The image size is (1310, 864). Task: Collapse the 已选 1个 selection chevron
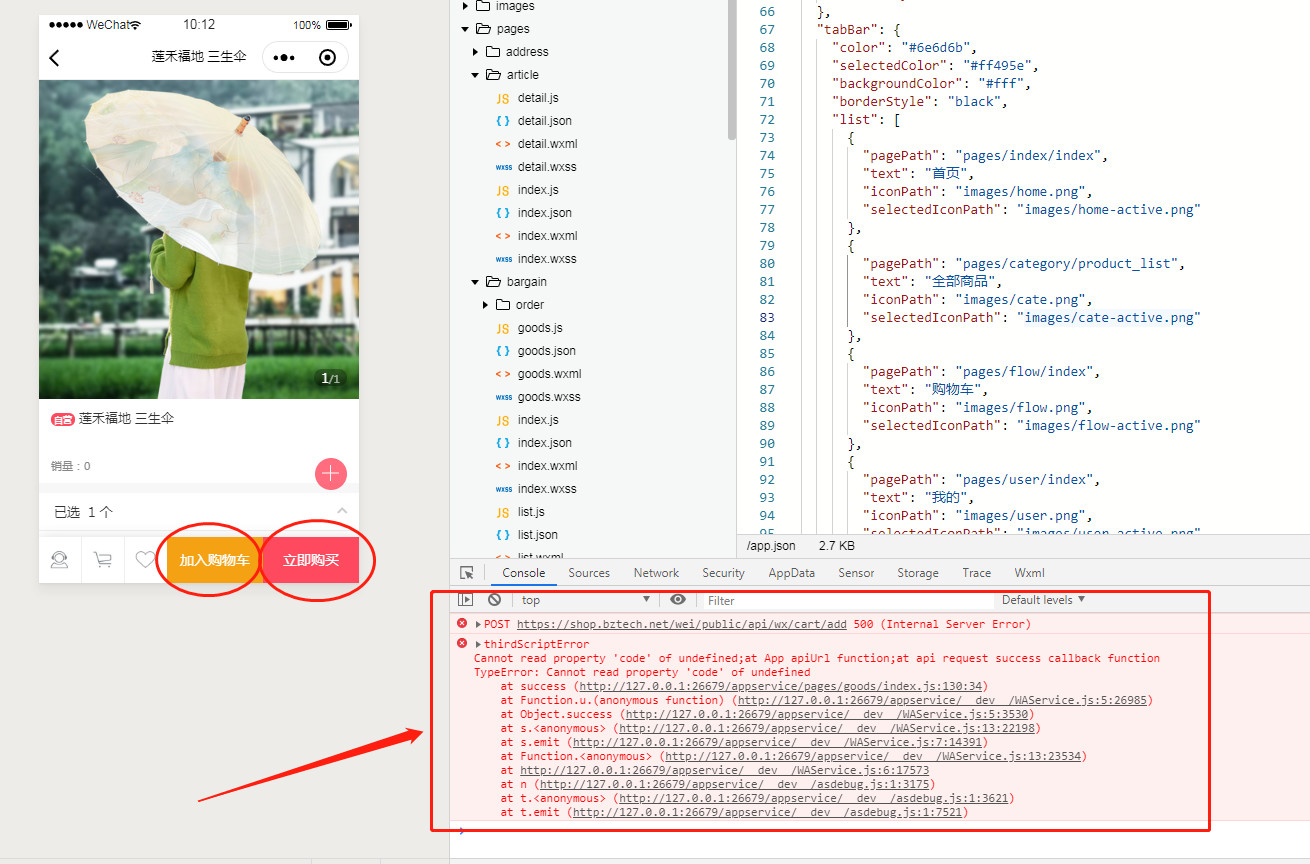pos(342,511)
